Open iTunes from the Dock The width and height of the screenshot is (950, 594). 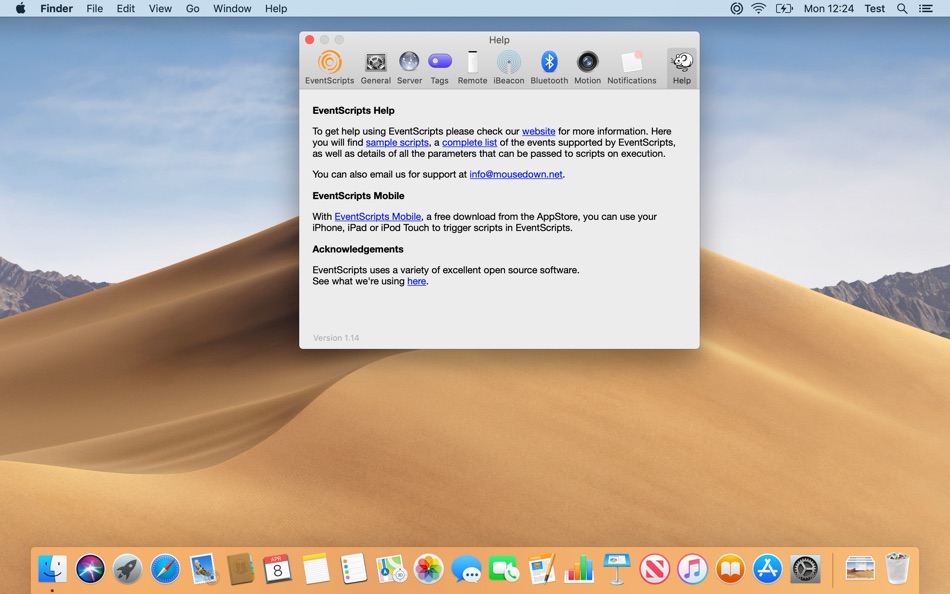692,569
